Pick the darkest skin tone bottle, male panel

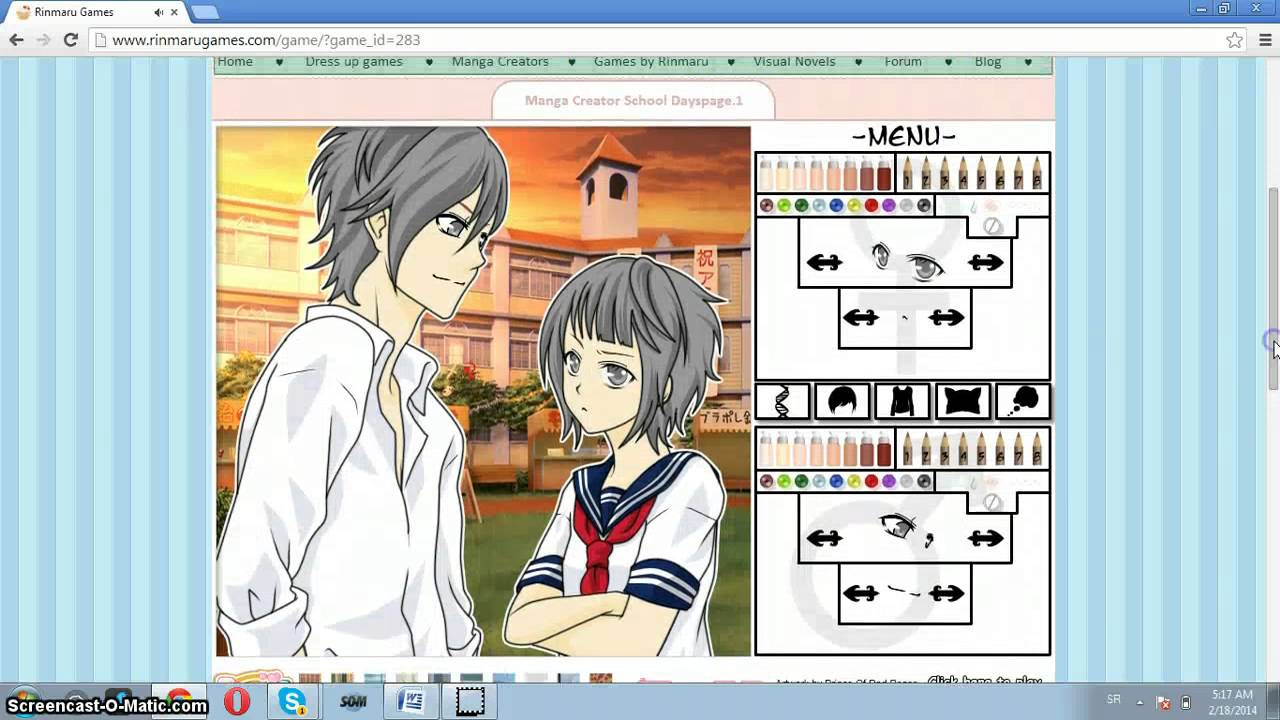(884, 448)
